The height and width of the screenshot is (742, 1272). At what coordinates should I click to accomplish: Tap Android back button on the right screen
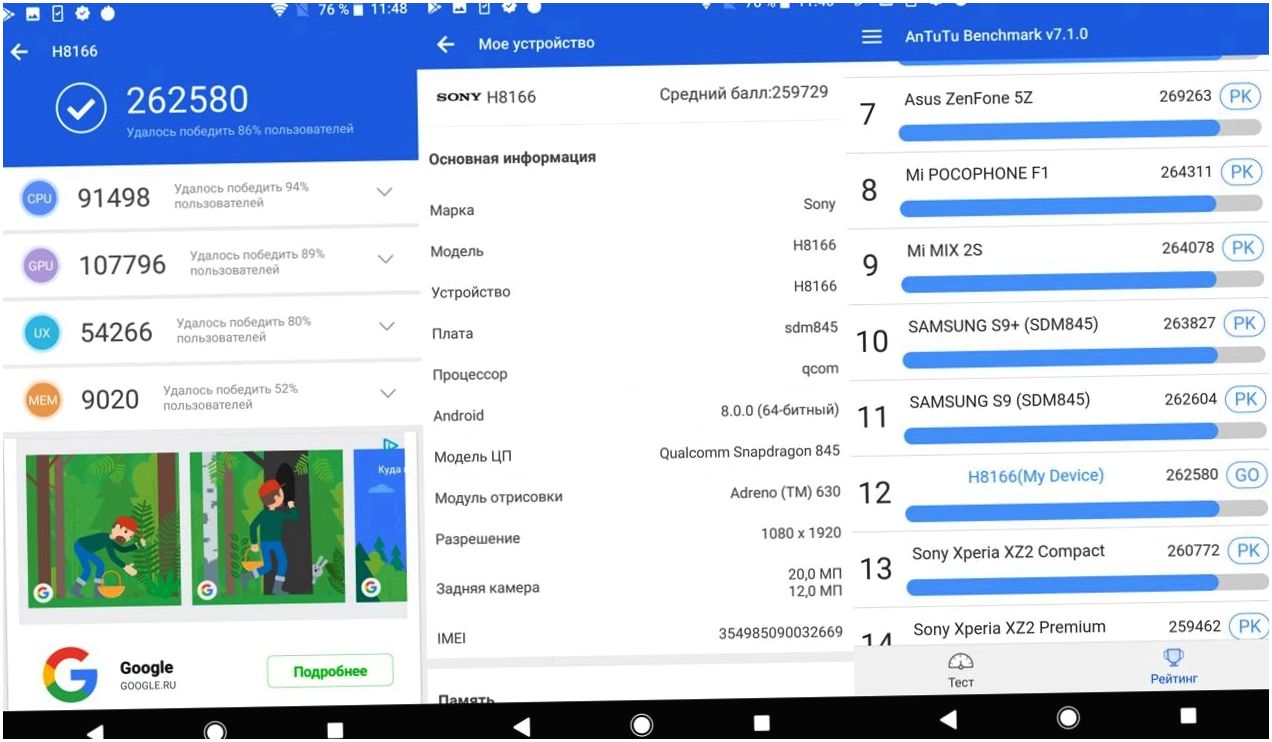[948, 718]
